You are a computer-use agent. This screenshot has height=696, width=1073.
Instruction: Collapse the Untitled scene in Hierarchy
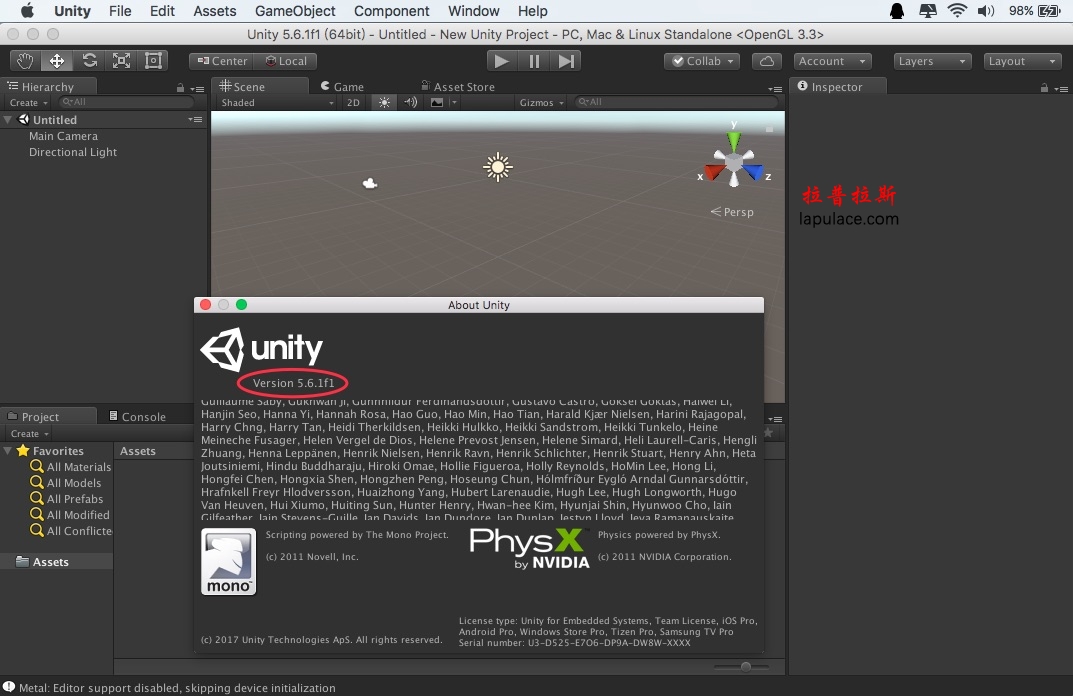coord(8,119)
